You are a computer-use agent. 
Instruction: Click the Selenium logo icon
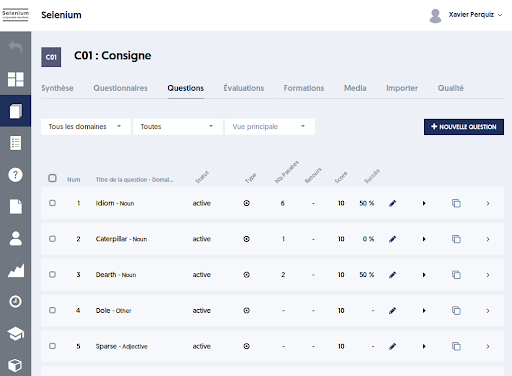pos(15,15)
